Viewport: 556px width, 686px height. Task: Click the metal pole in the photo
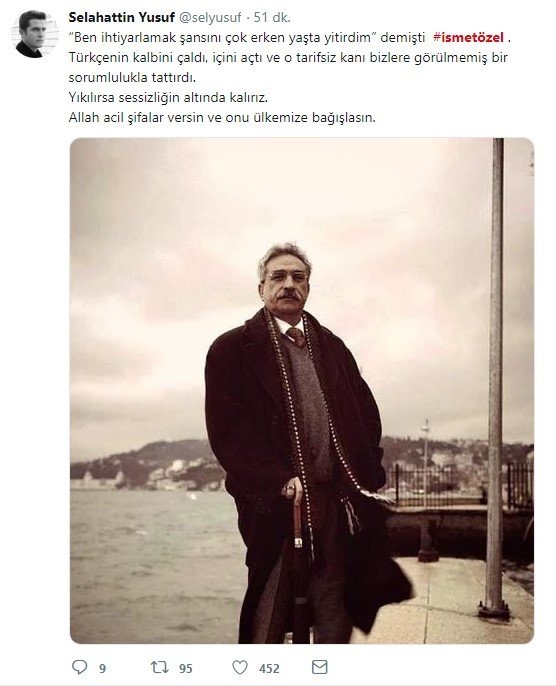pyautogui.click(x=495, y=378)
